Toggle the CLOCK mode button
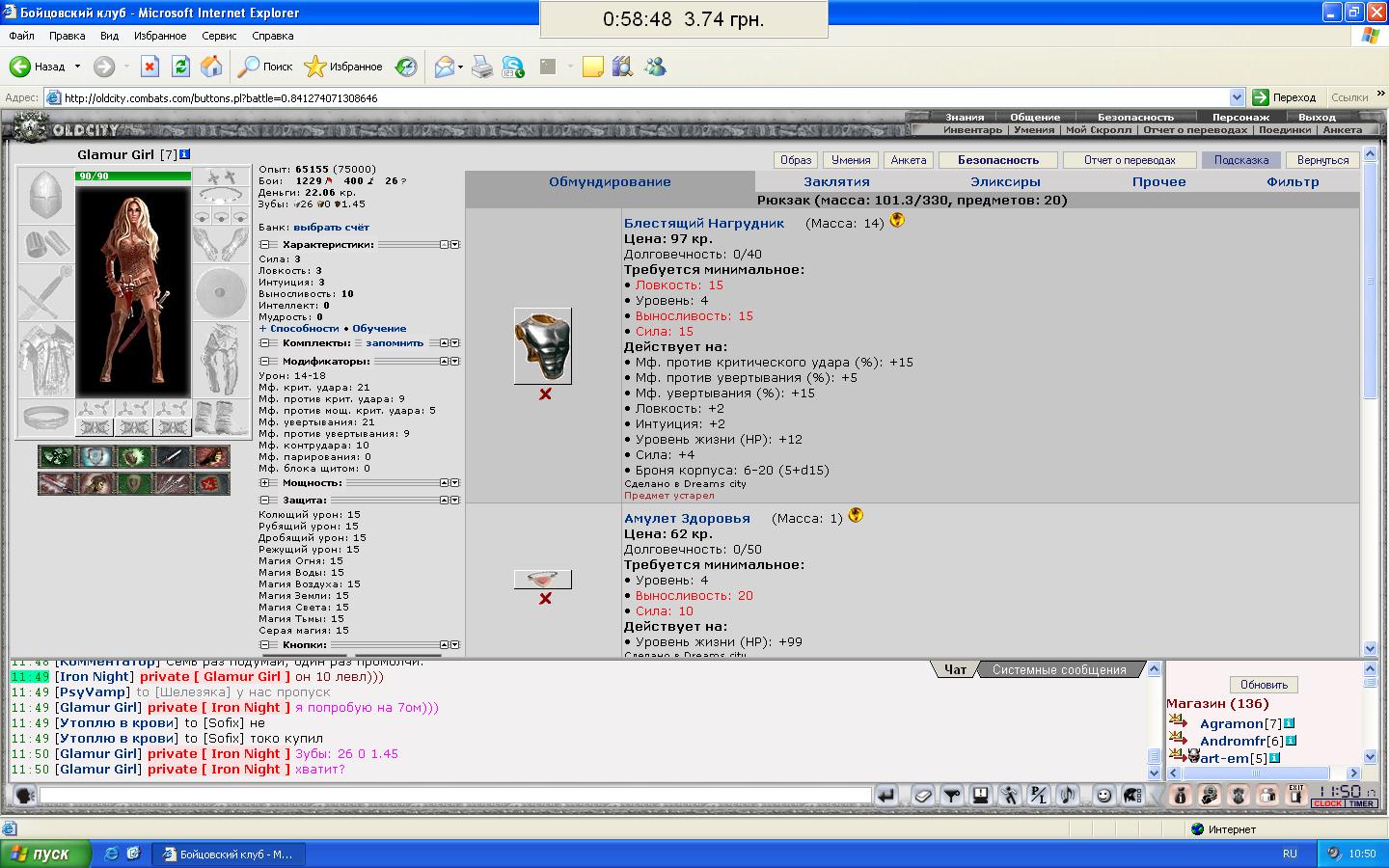The image size is (1389, 868). tap(1327, 804)
